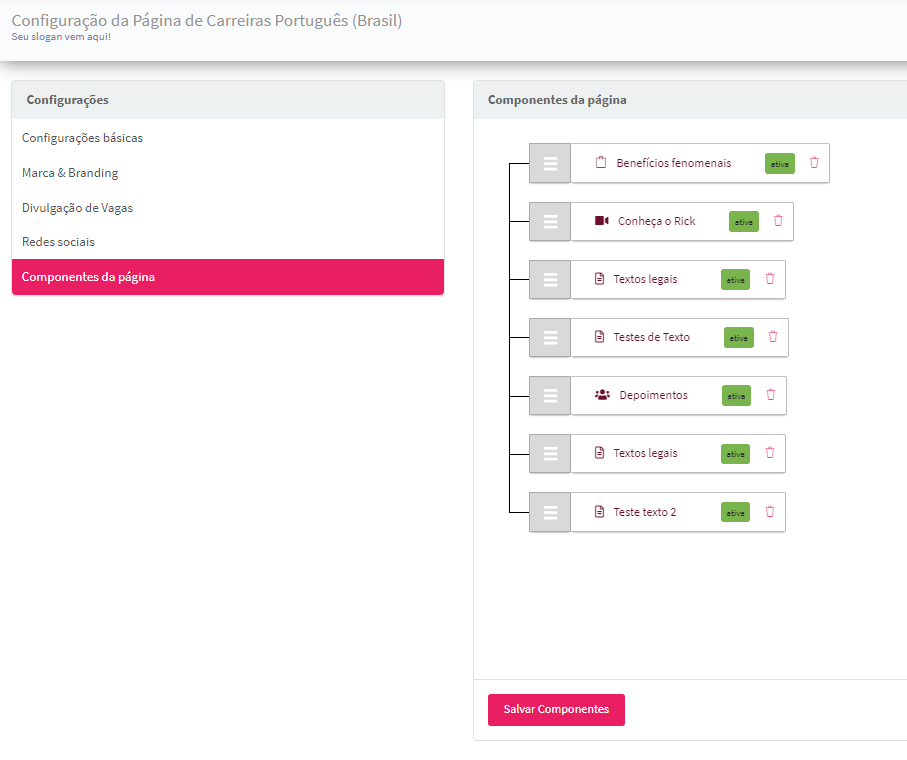The image size is (907, 760).
Task: Select Divulgação de Vagas menu item
Action: pos(77,208)
